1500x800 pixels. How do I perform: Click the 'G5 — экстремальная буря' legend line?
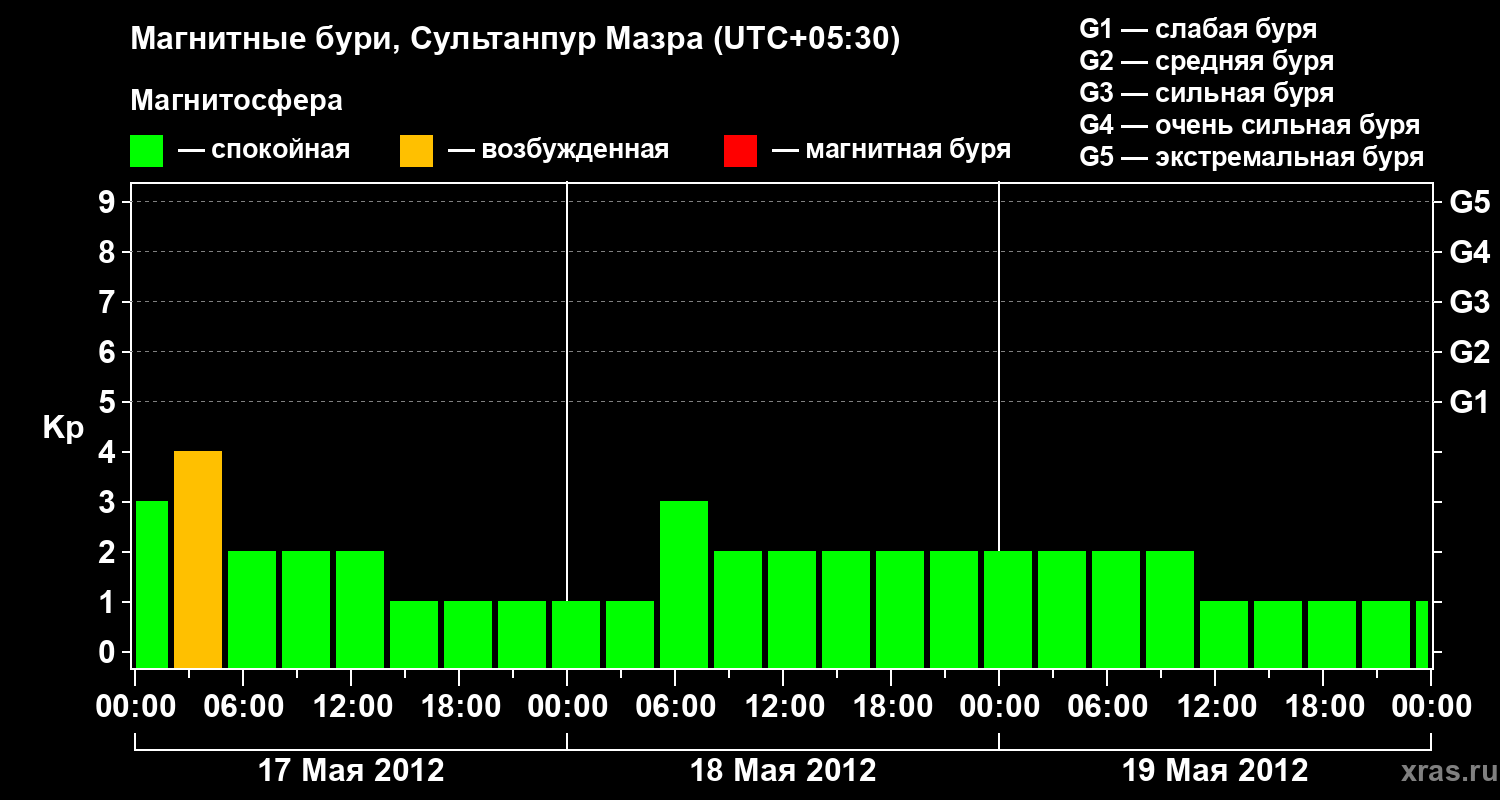(x=1252, y=157)
